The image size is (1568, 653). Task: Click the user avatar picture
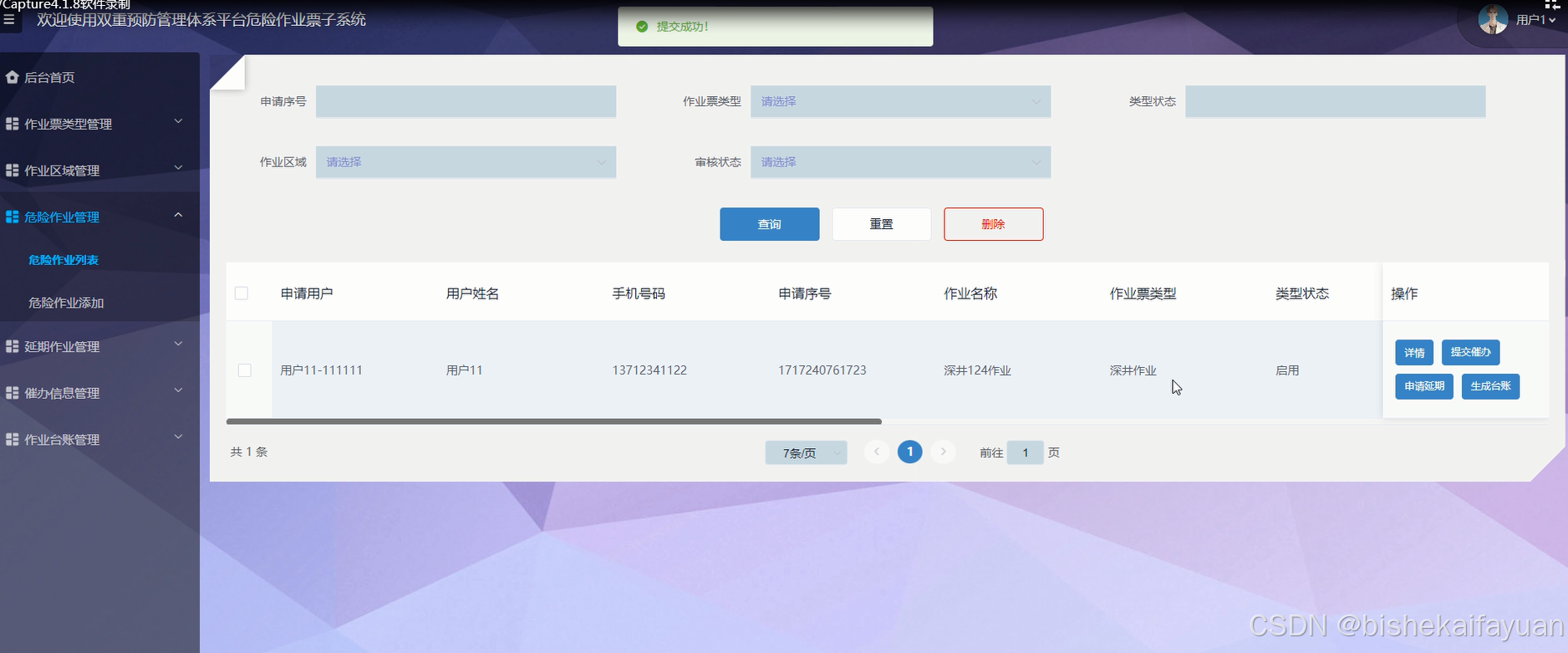pyautogui.click(x=1493, y=19)
